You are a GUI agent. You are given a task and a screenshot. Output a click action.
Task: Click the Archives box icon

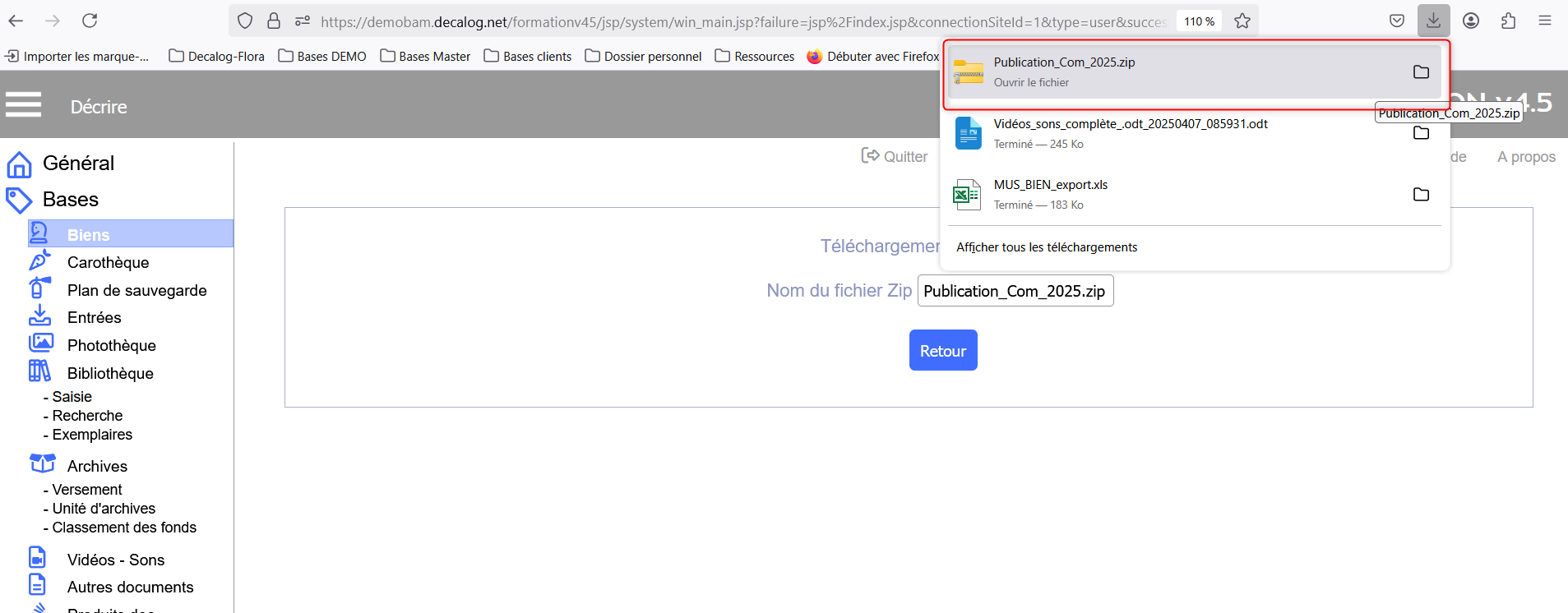[x=42, y=463]
